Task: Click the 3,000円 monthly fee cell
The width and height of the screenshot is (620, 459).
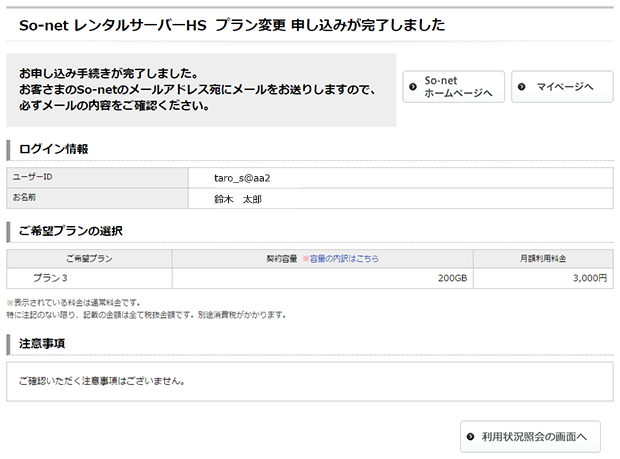Action: coord(590,278)
